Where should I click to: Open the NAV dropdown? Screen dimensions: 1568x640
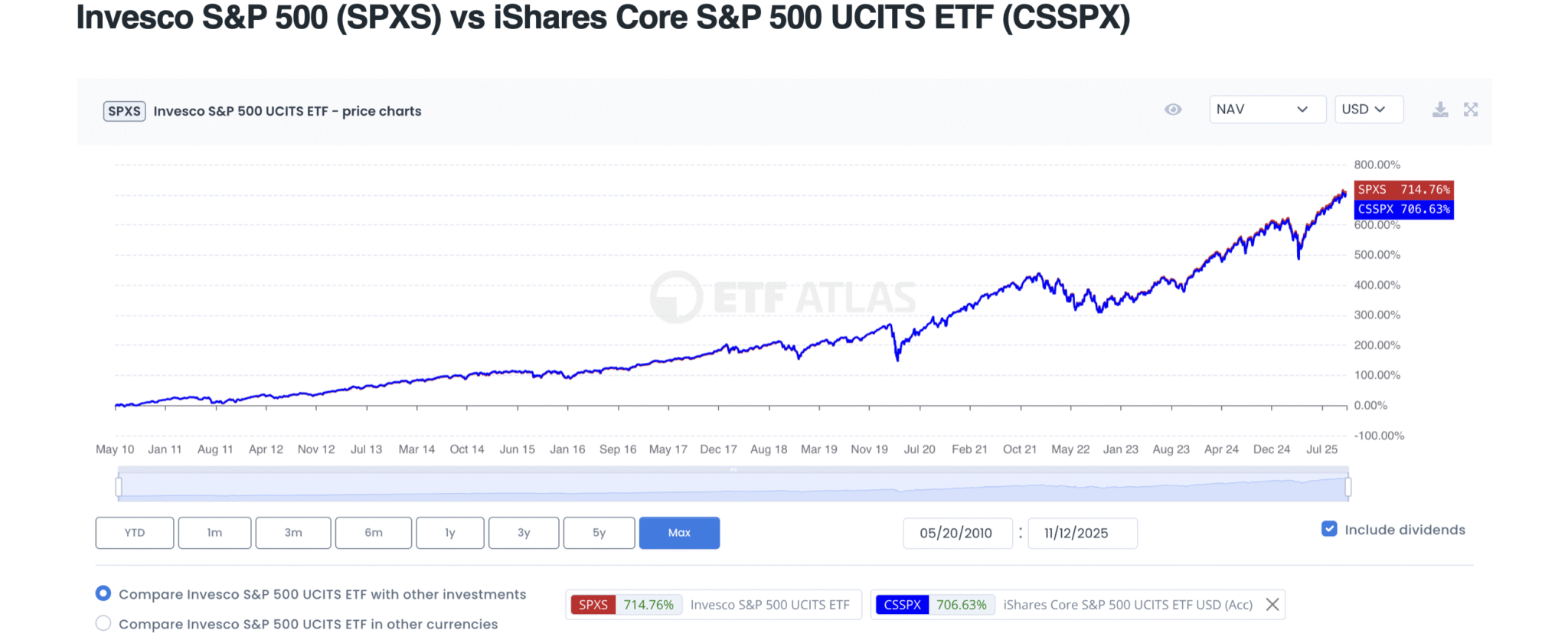click(x=1267, y=109)
